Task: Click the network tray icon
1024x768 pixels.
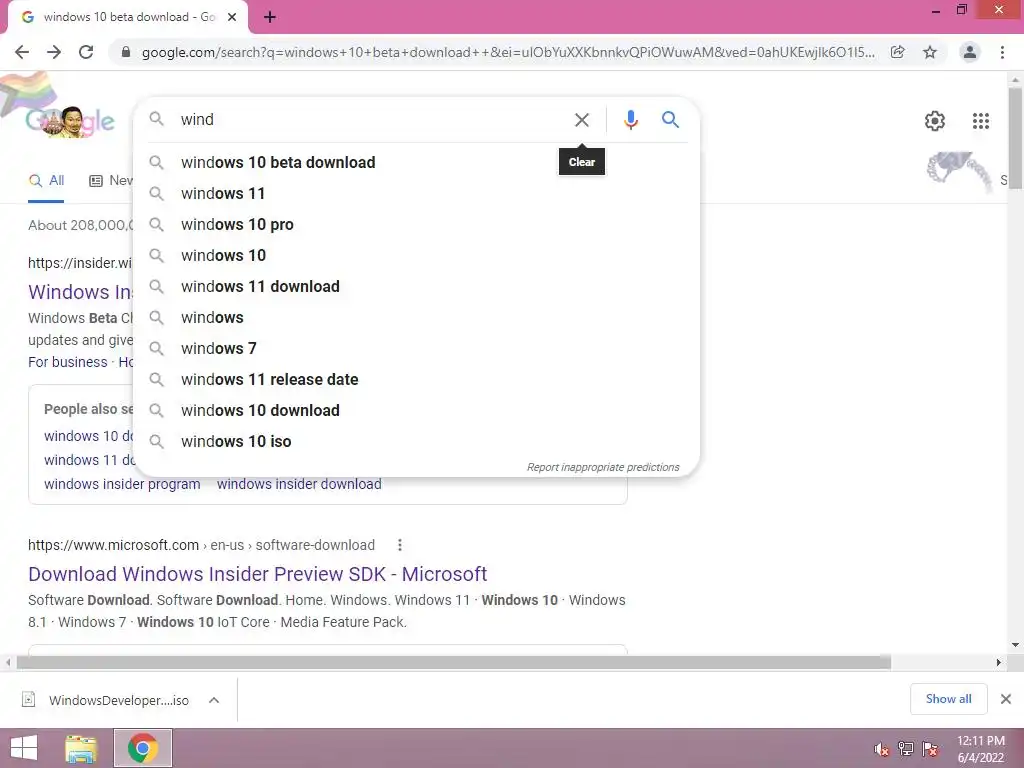Action: 905,749
